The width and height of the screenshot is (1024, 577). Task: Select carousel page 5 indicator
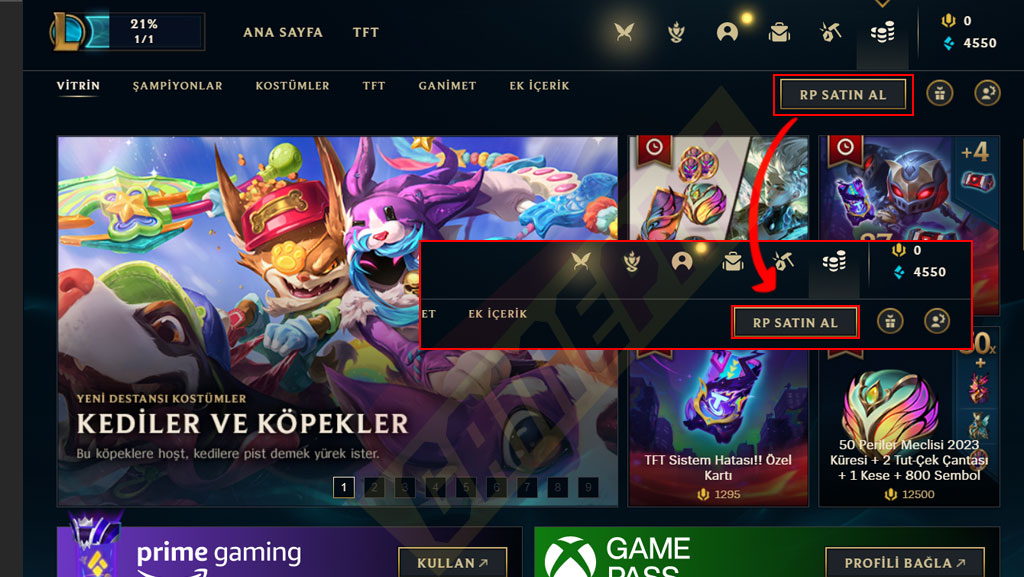click(466, 487)
